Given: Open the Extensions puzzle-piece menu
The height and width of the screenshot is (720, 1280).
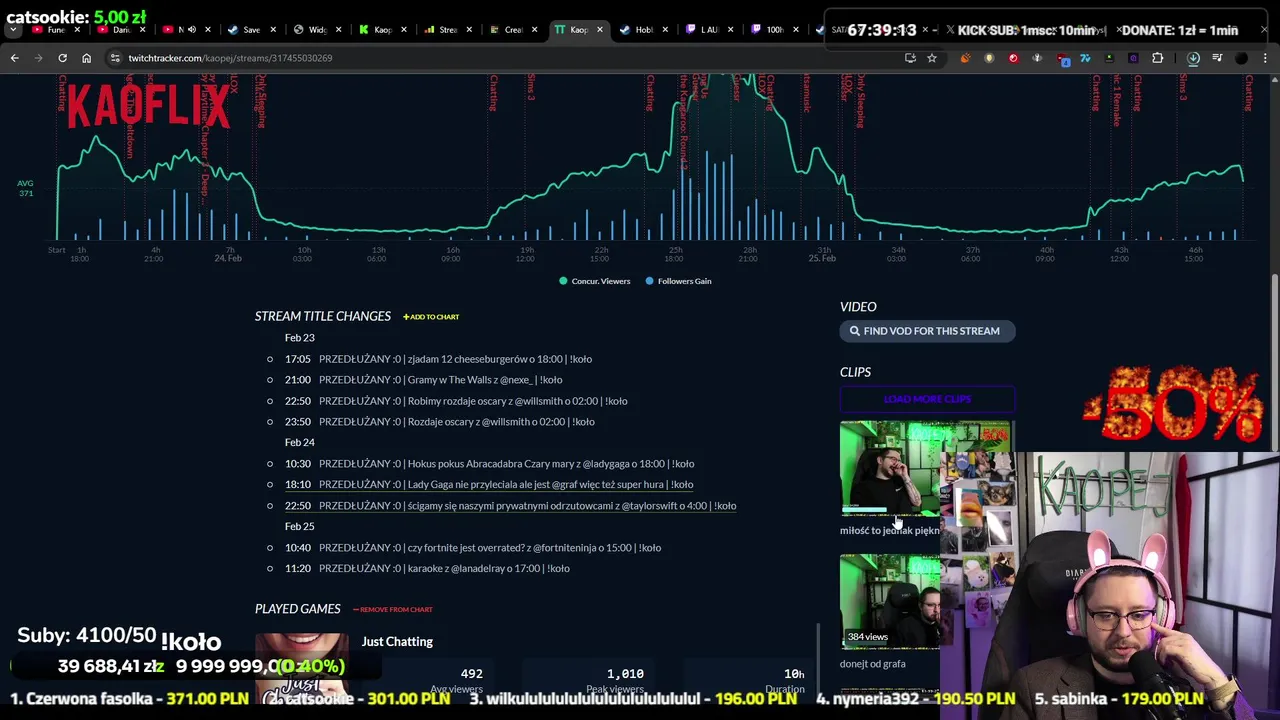Looking at the screenshot, I should tap(1157, 58).
